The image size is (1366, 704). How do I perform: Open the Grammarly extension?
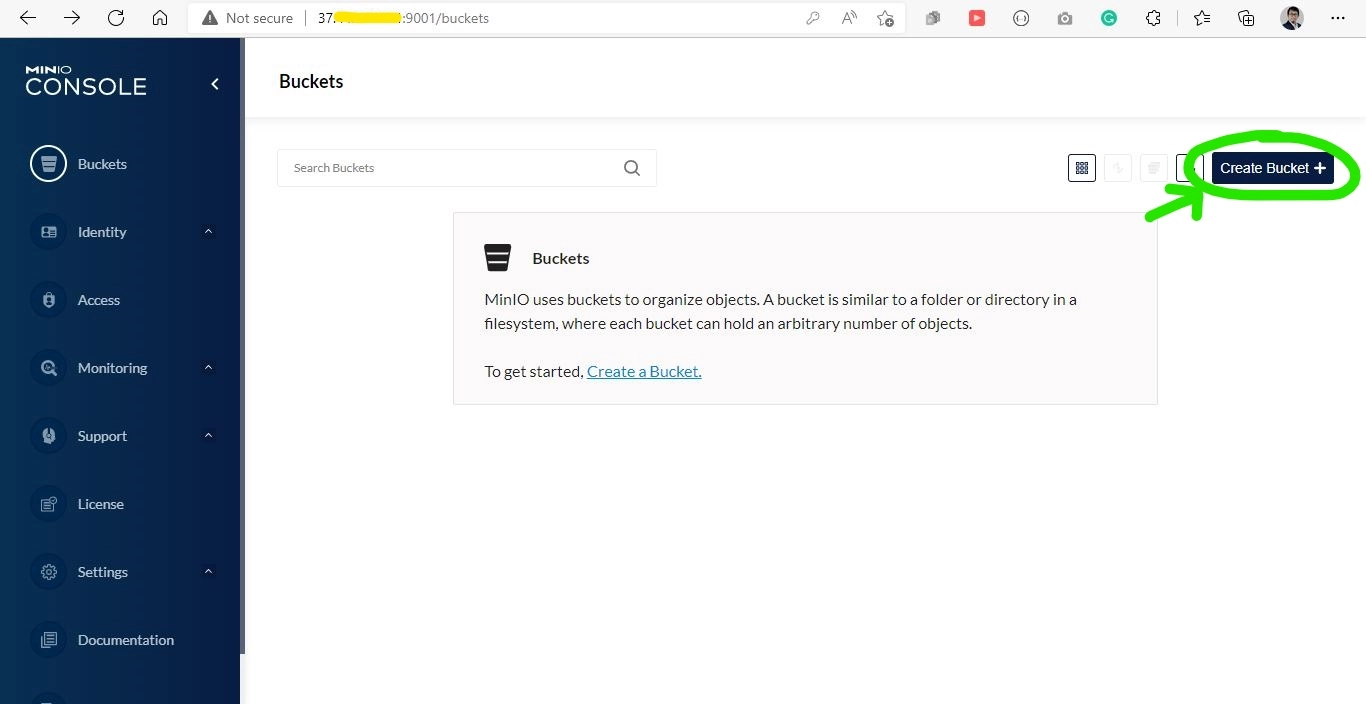tap(1109, 18)
